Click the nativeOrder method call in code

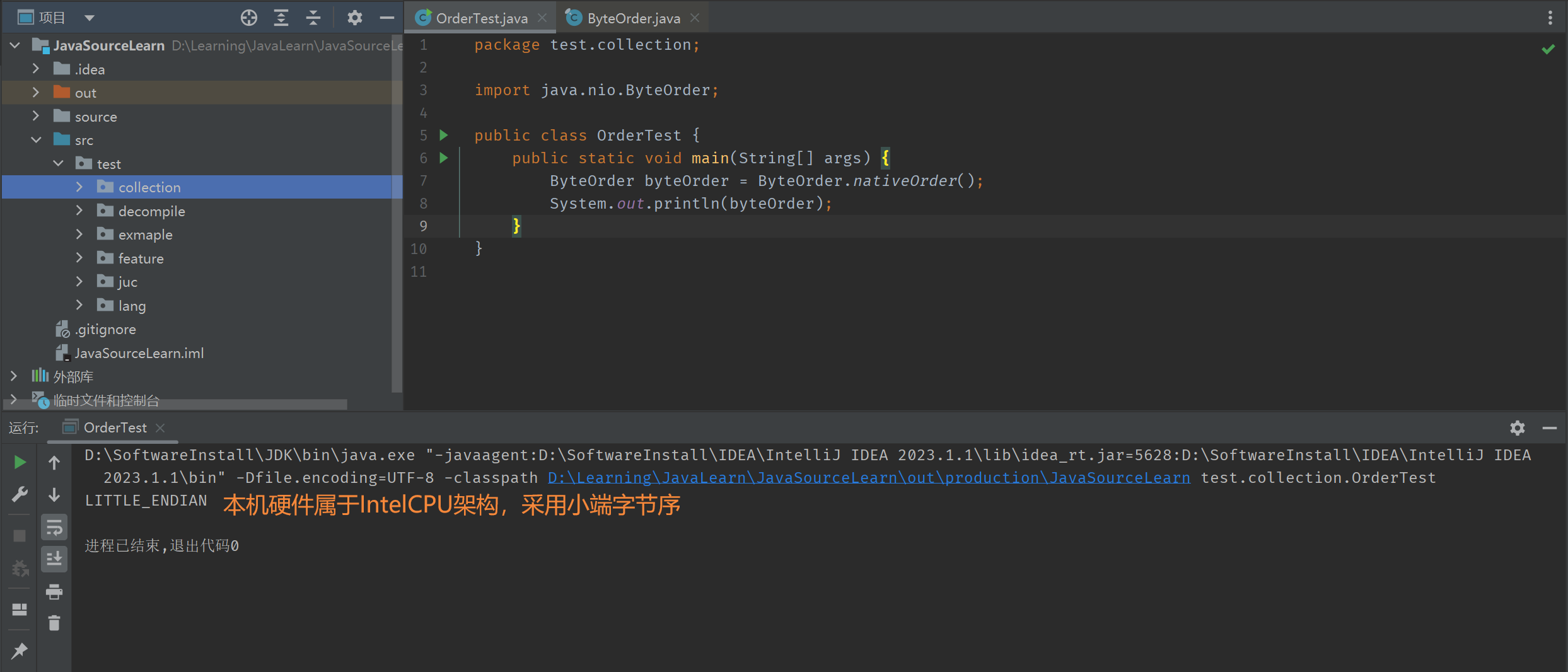905,181
